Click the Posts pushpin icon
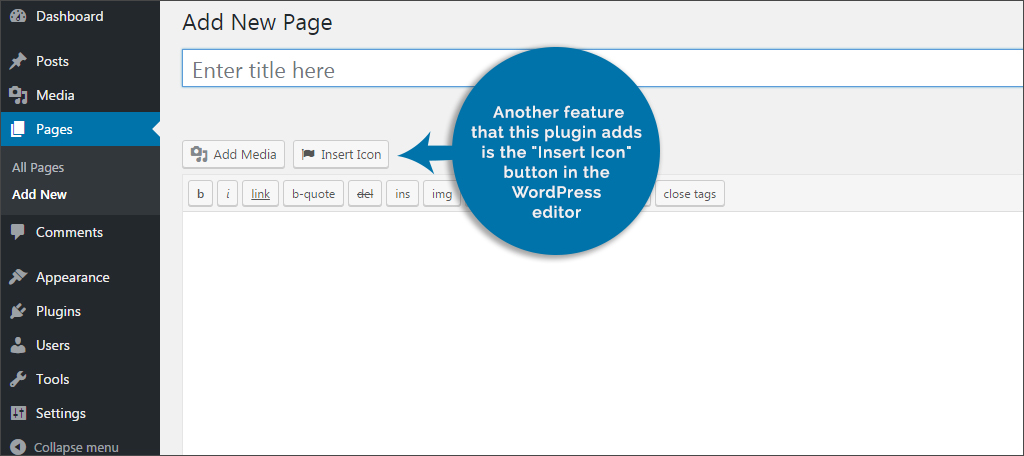The image size is (1024, 456). coord(18,61)
